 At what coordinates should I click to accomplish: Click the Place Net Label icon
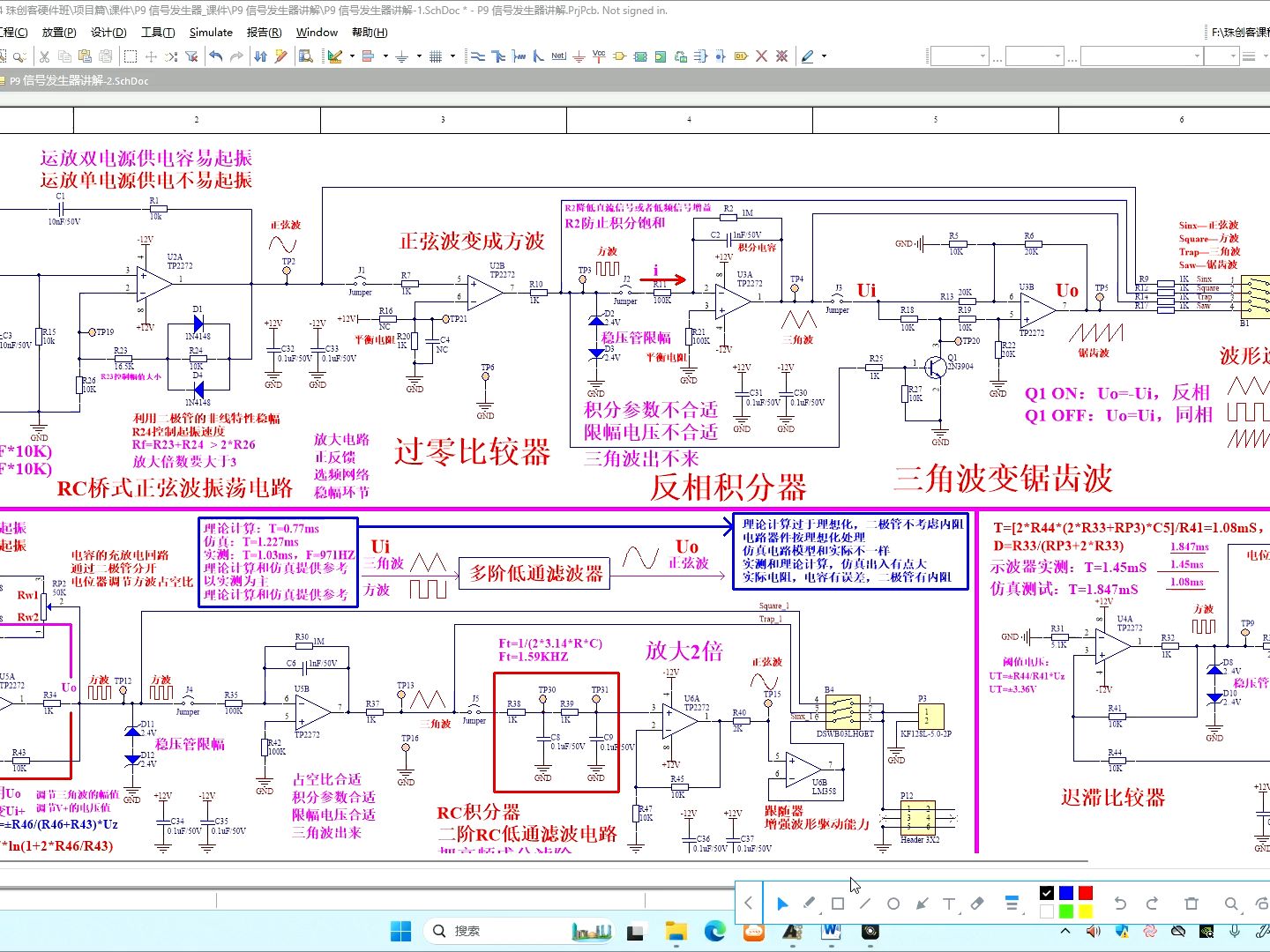[558, 56]
